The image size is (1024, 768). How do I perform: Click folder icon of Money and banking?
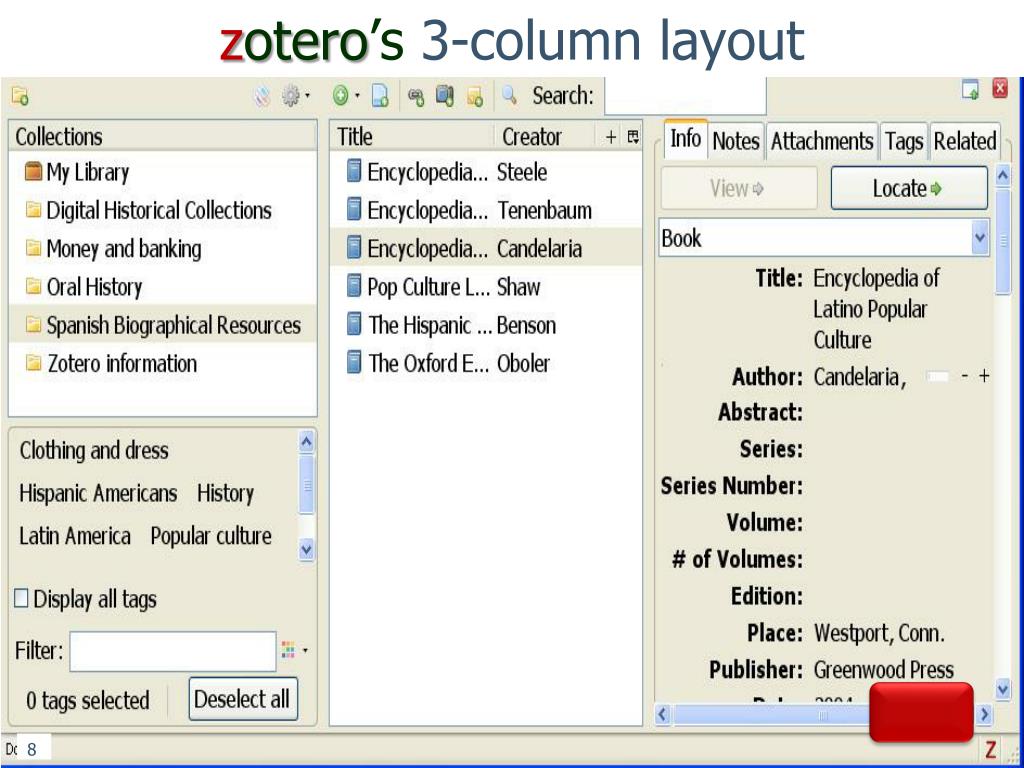pyautogui.click(x=33, y=248)
